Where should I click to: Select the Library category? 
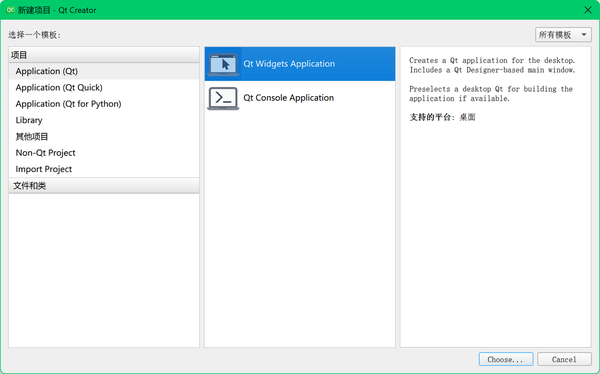[x=104, y=120]
